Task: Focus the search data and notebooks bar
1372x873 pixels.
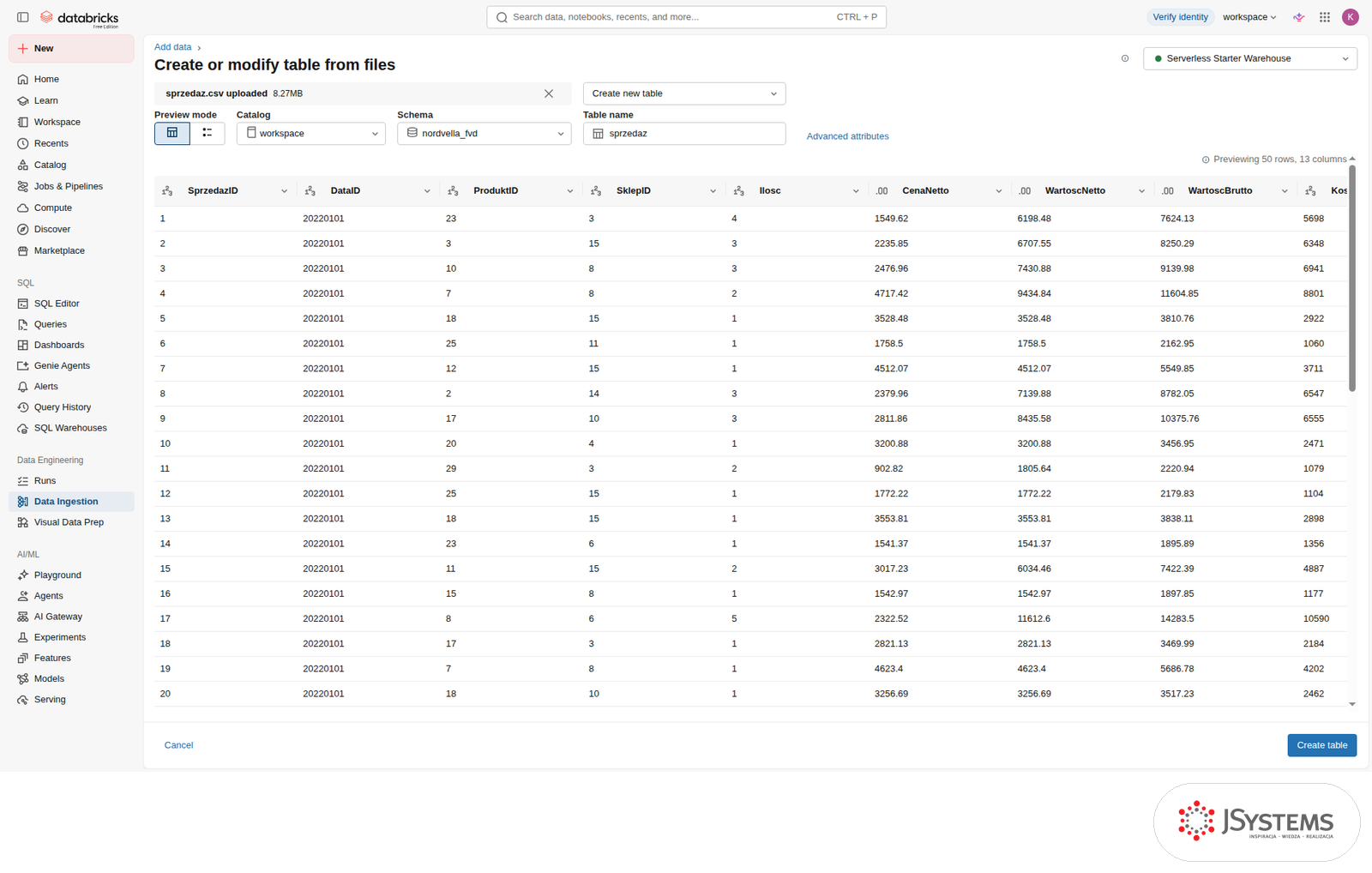Action: (686, 17)
